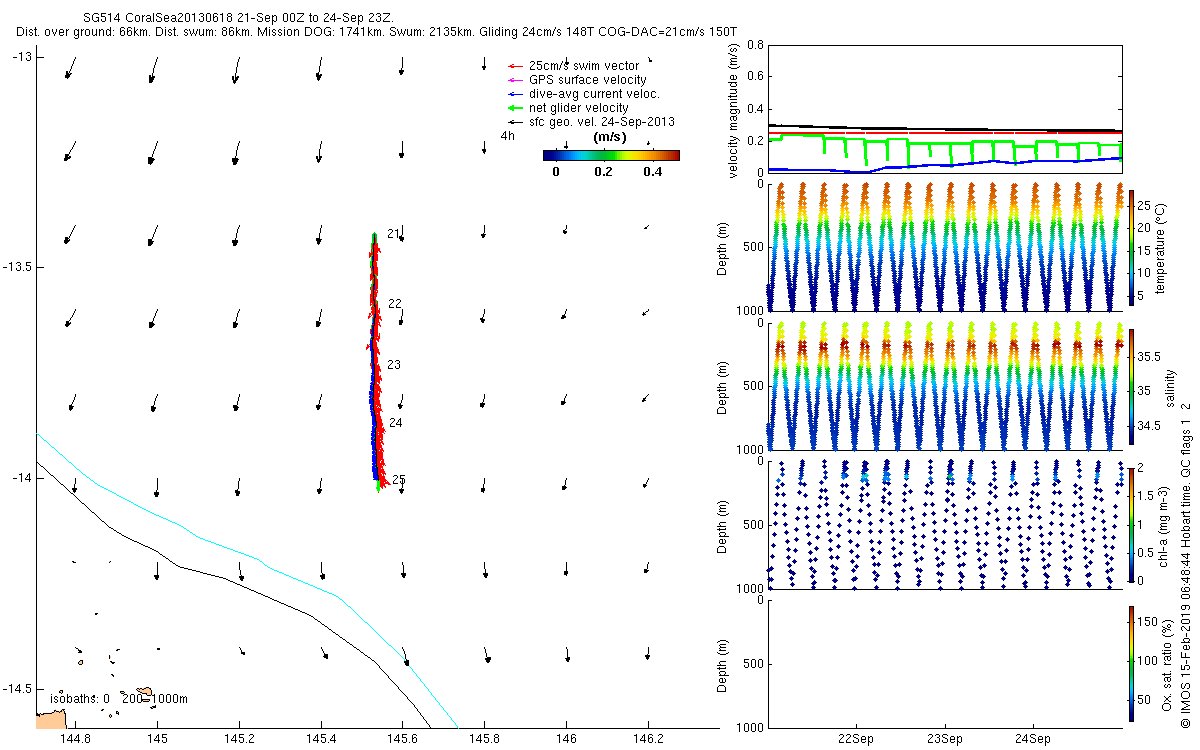Click the Ox. sat. ratio colorbar

(1131, 663)
